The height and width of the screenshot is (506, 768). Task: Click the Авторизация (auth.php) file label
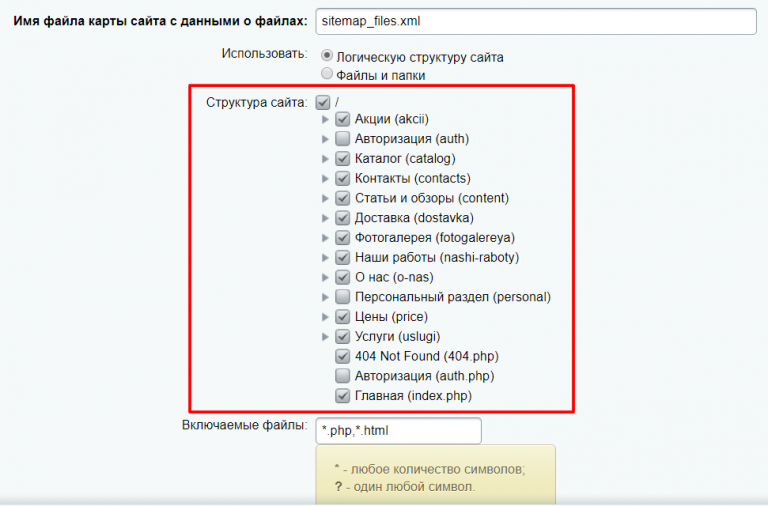pyautogui.click(x=425, y=376)
